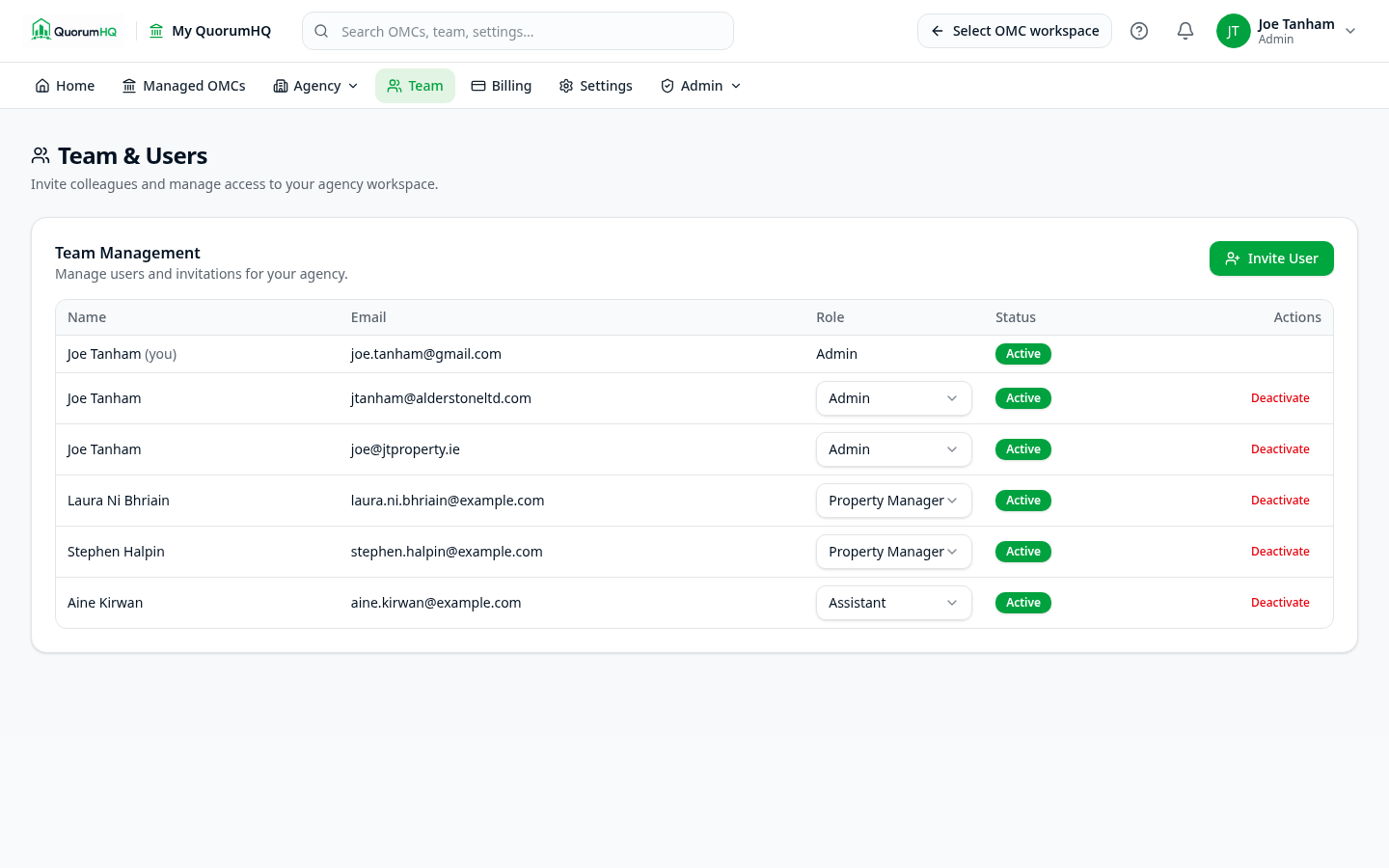Change Aine Kirwan's Assistant role dropdown
Image resolution: width=1389 pixels, height=868 pixels.
893,603
